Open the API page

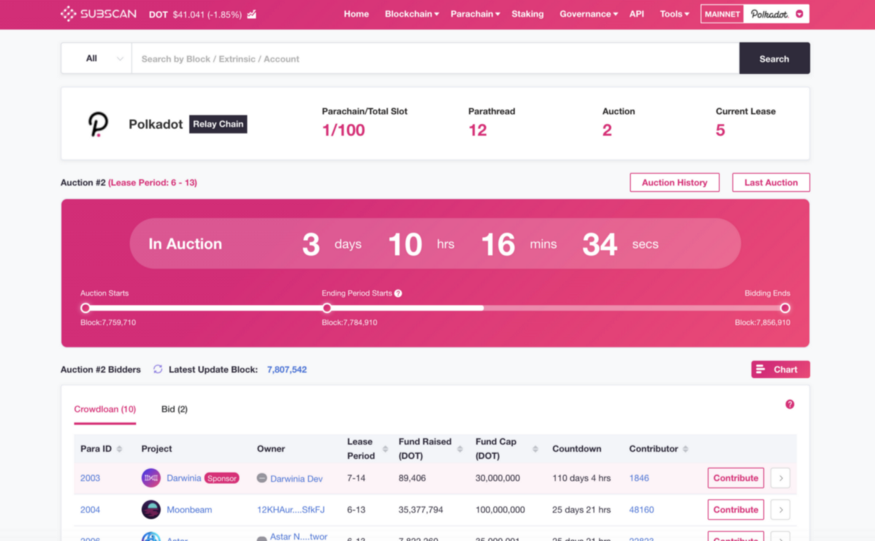tap(637, 14)
